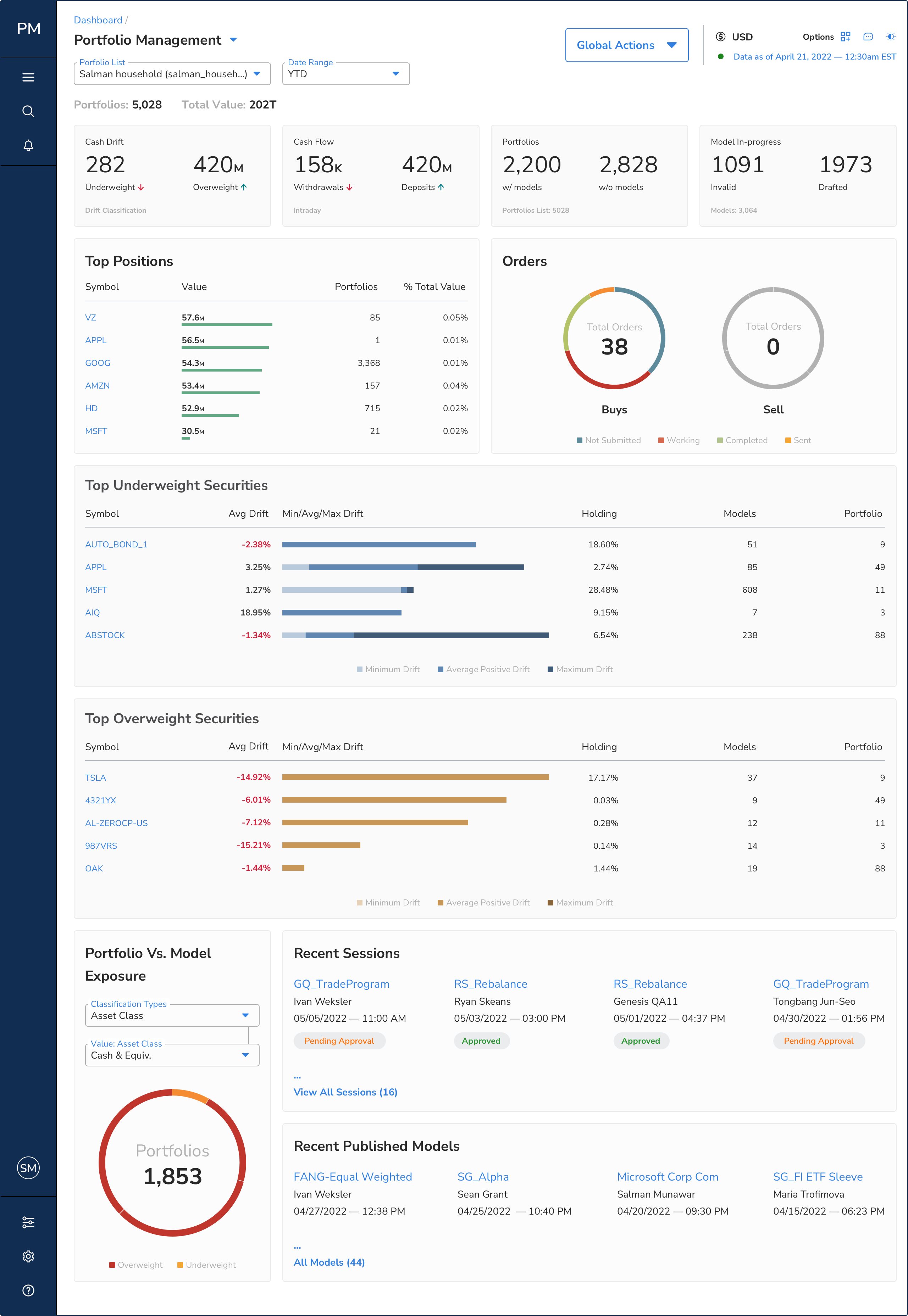
Task: Open the Classification Types dropdown
Action: pos(172,1016)
